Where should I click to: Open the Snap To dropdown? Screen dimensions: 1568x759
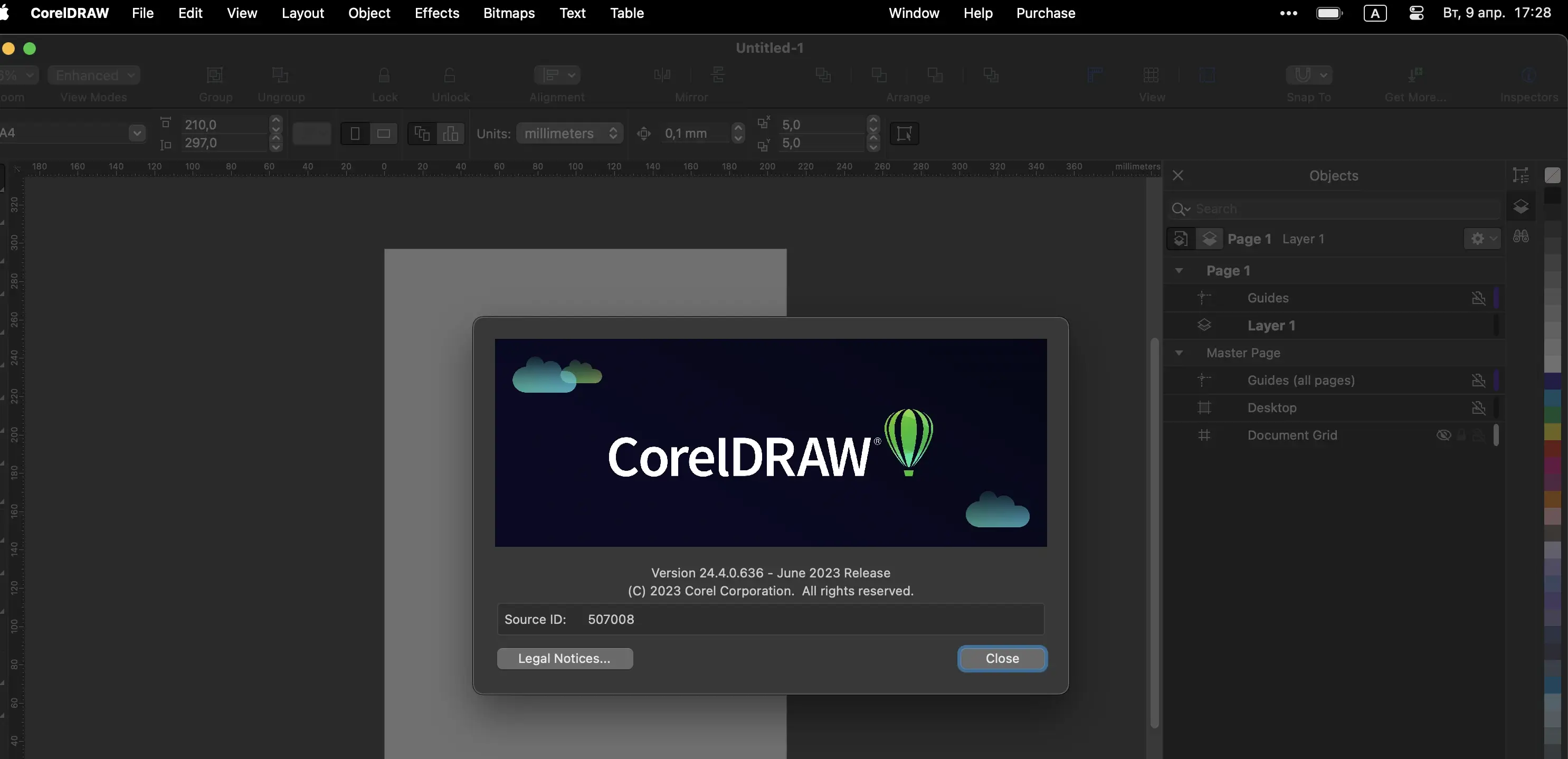(1309, 75)
